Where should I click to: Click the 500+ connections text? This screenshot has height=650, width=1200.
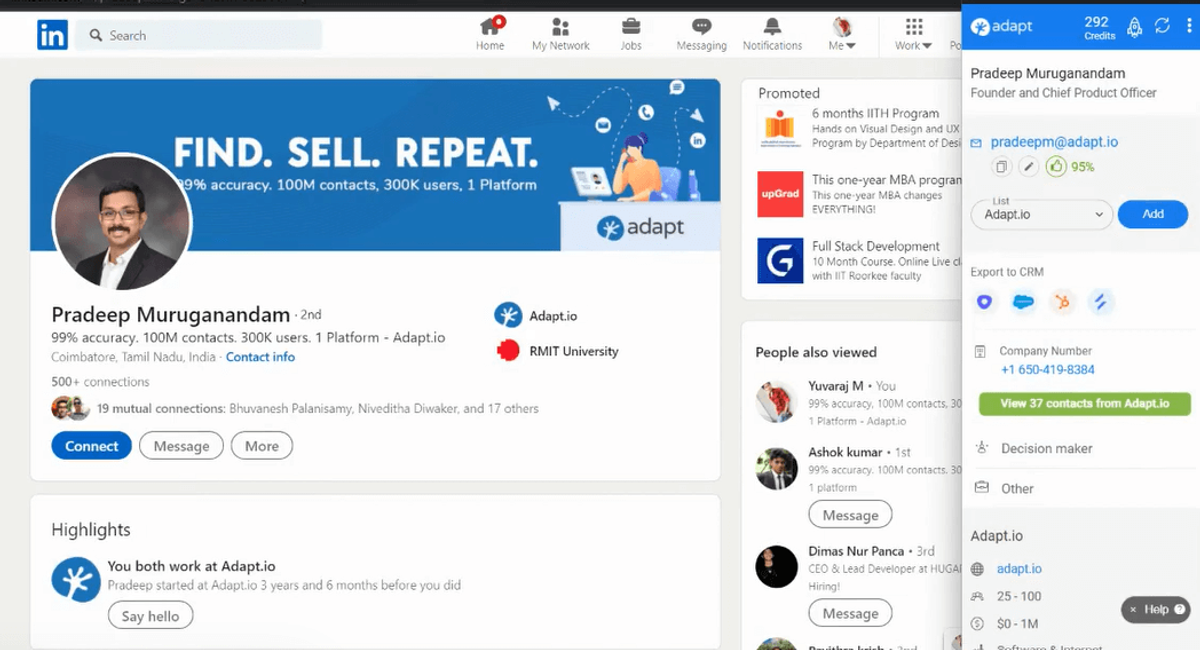point(100,382)
